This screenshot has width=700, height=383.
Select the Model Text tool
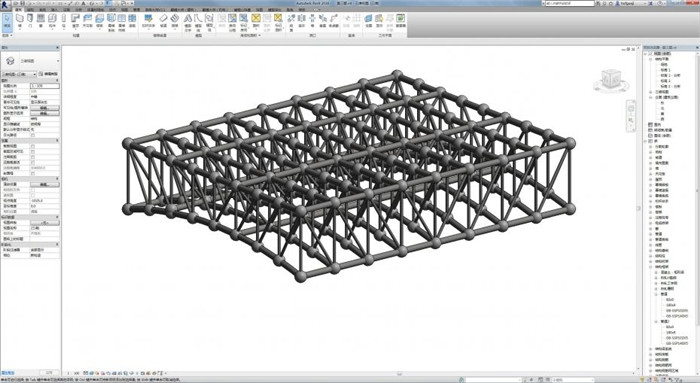click(188, 21)
